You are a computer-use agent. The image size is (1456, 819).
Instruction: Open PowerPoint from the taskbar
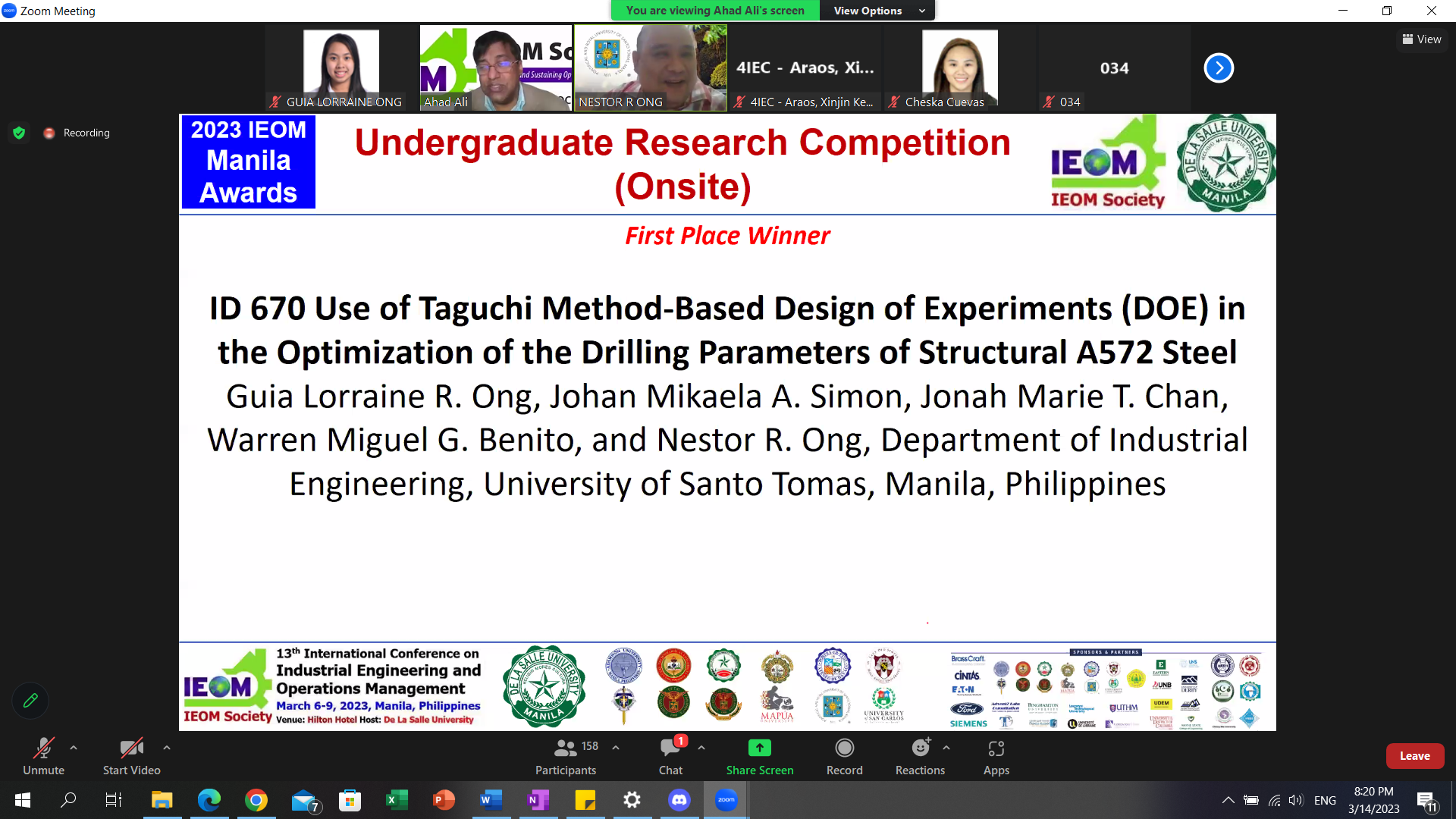[x=444, y=800]
